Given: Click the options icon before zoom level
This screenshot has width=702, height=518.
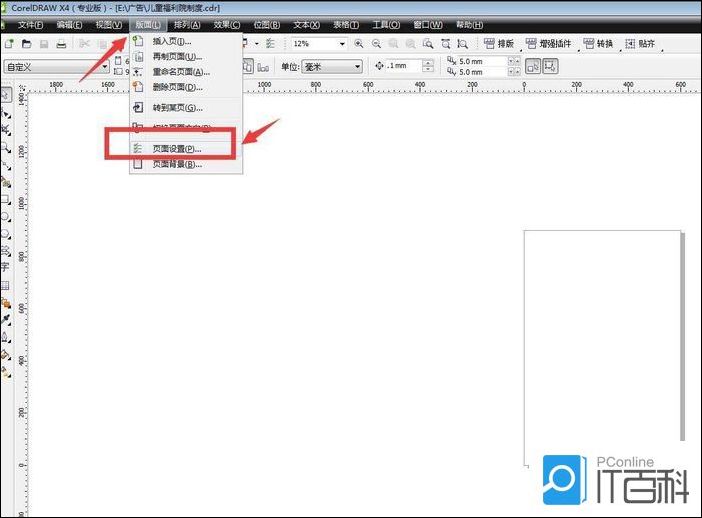Looking at the screenshot, I should [x=270, y=43].
